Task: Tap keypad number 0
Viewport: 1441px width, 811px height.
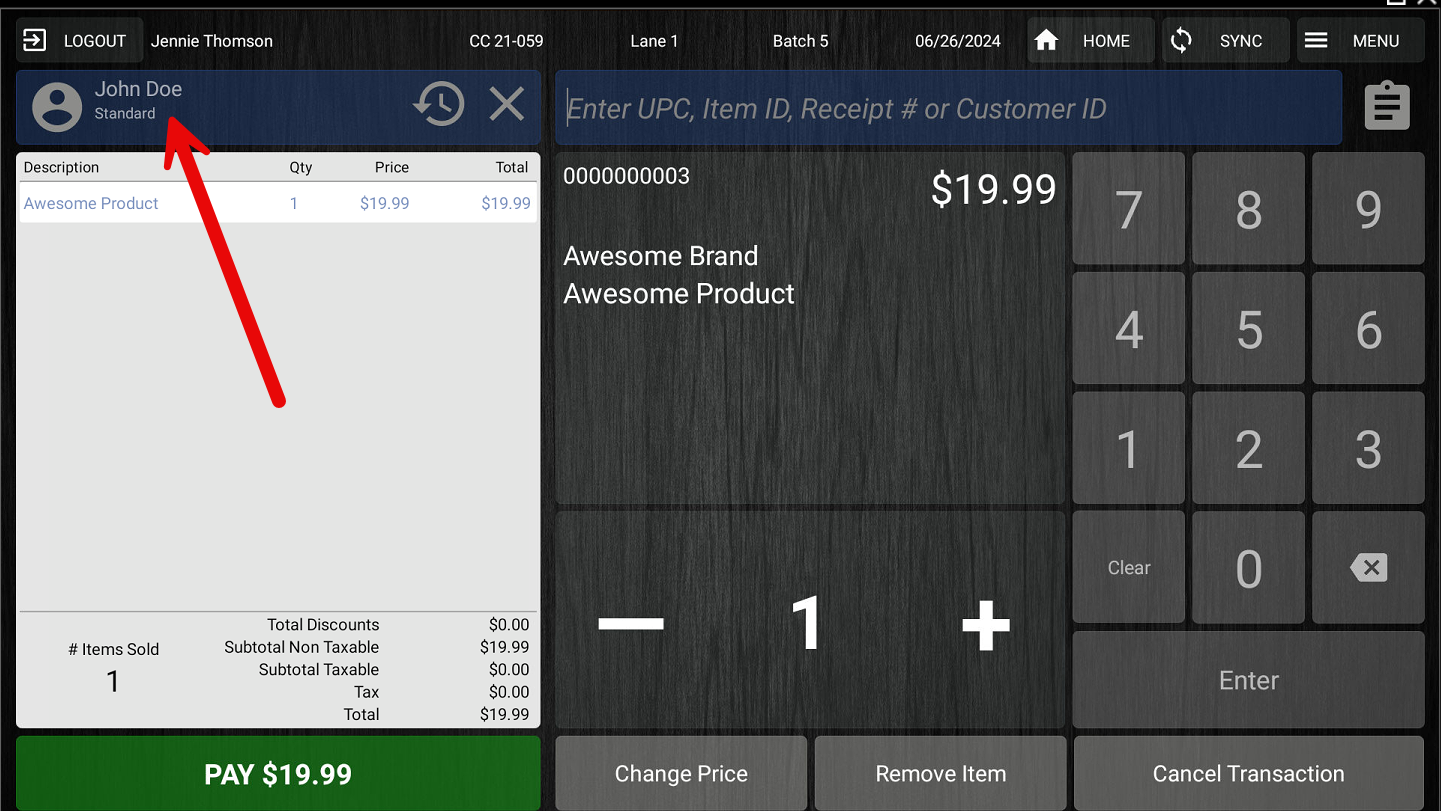Action: click(x=1249, y=568)
